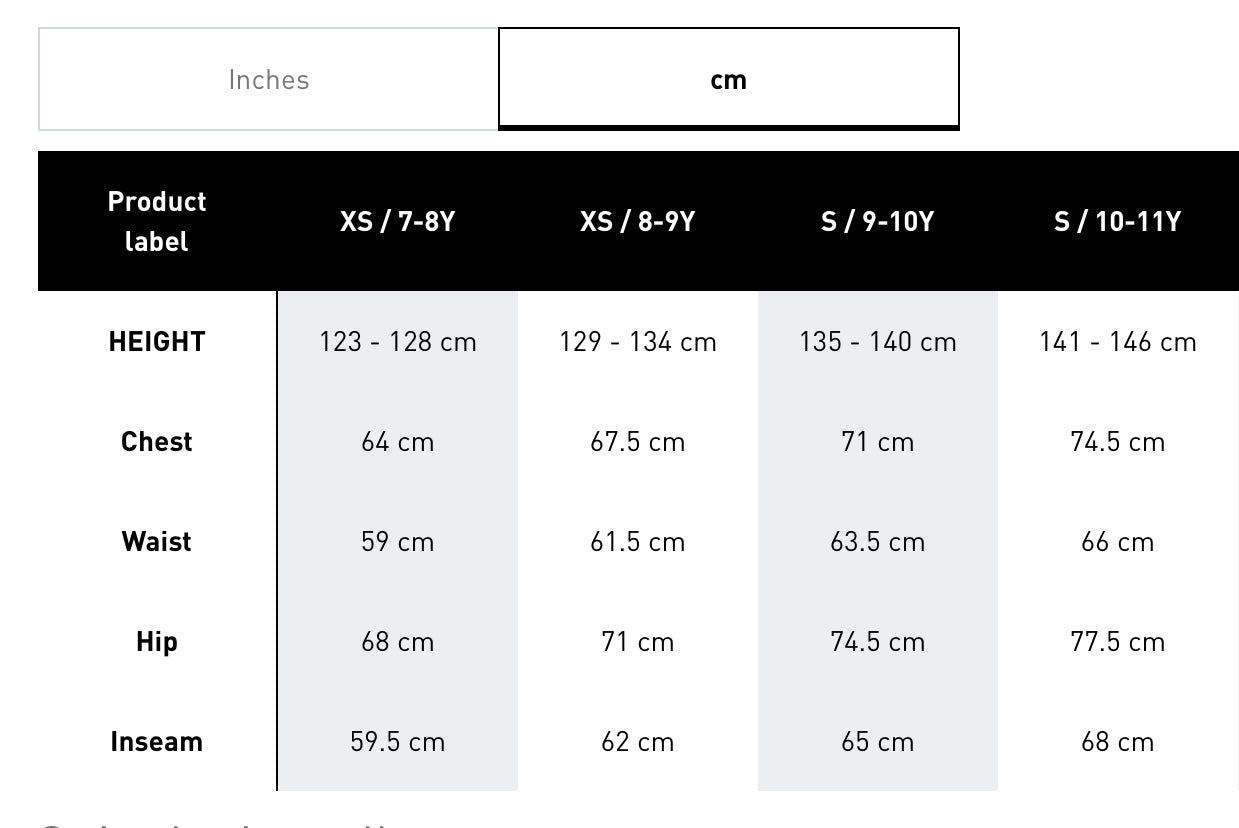This screenshot has height=828, width=1239.
Task: Select the cm tab
Action: pos(728,79)
